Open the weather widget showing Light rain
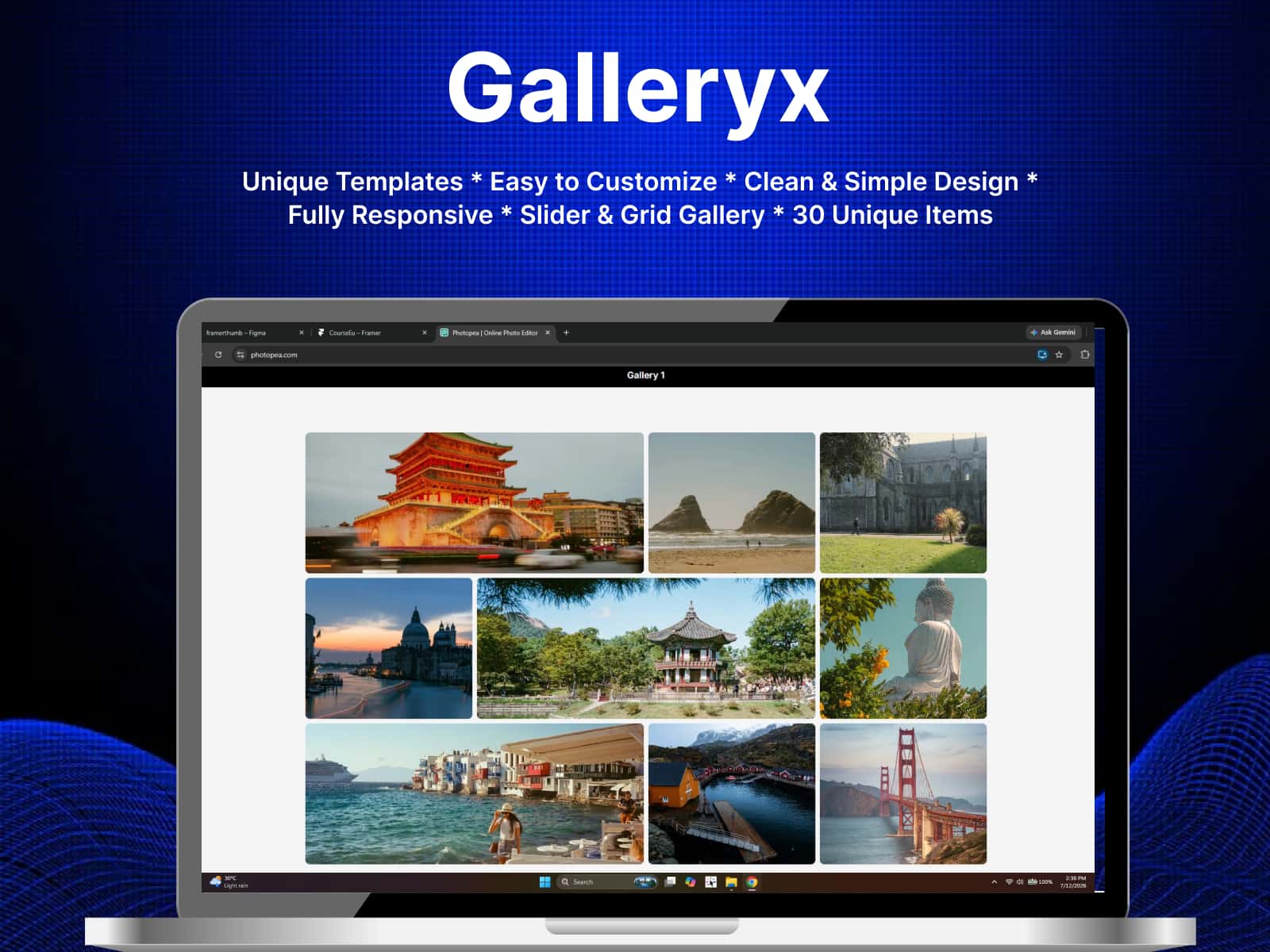Viewport: 1270px width, 952px height. pyautogui.click(x=229, y=882)
